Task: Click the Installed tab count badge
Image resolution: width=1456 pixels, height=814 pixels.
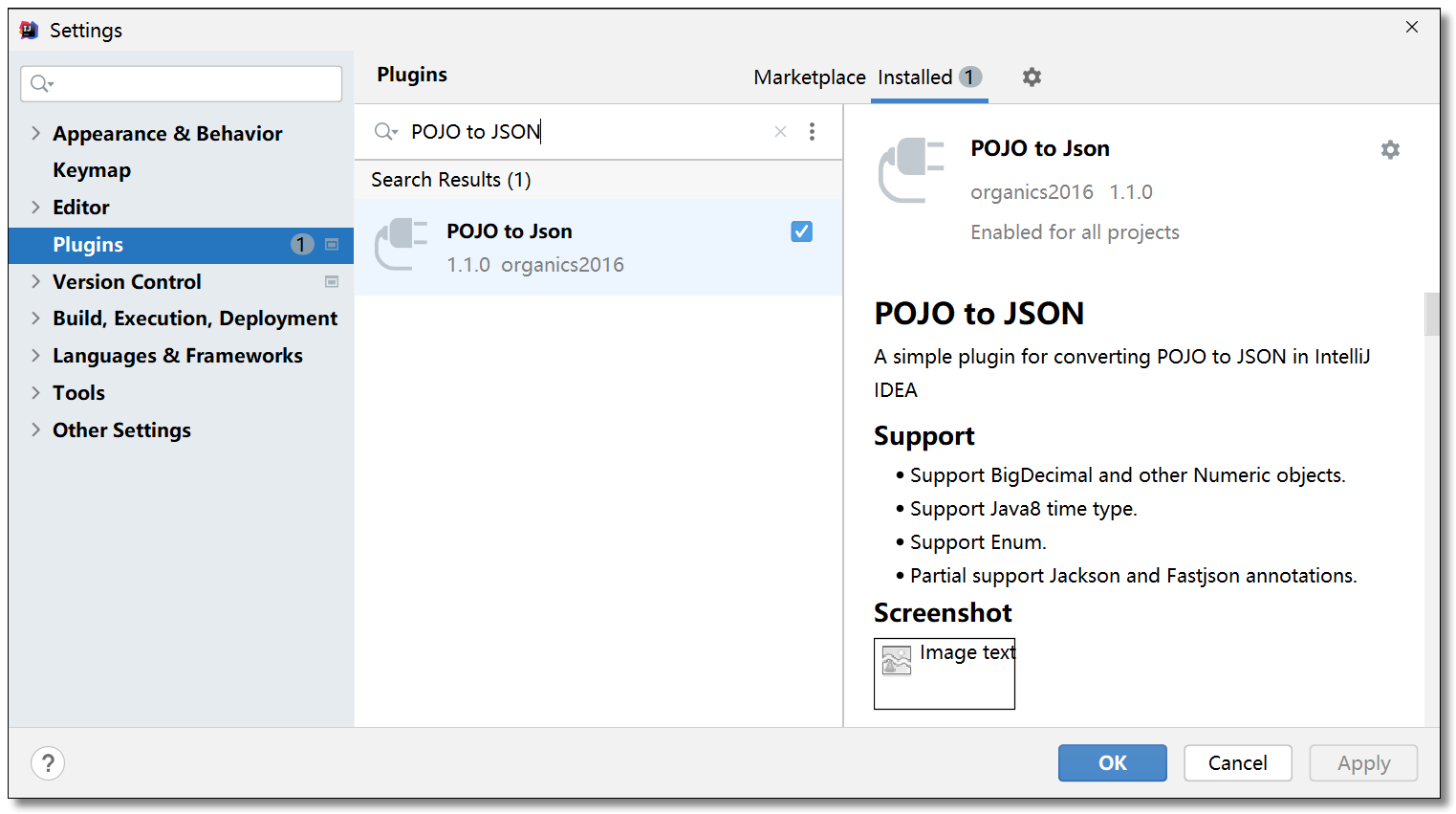Action: click(970, 77)
